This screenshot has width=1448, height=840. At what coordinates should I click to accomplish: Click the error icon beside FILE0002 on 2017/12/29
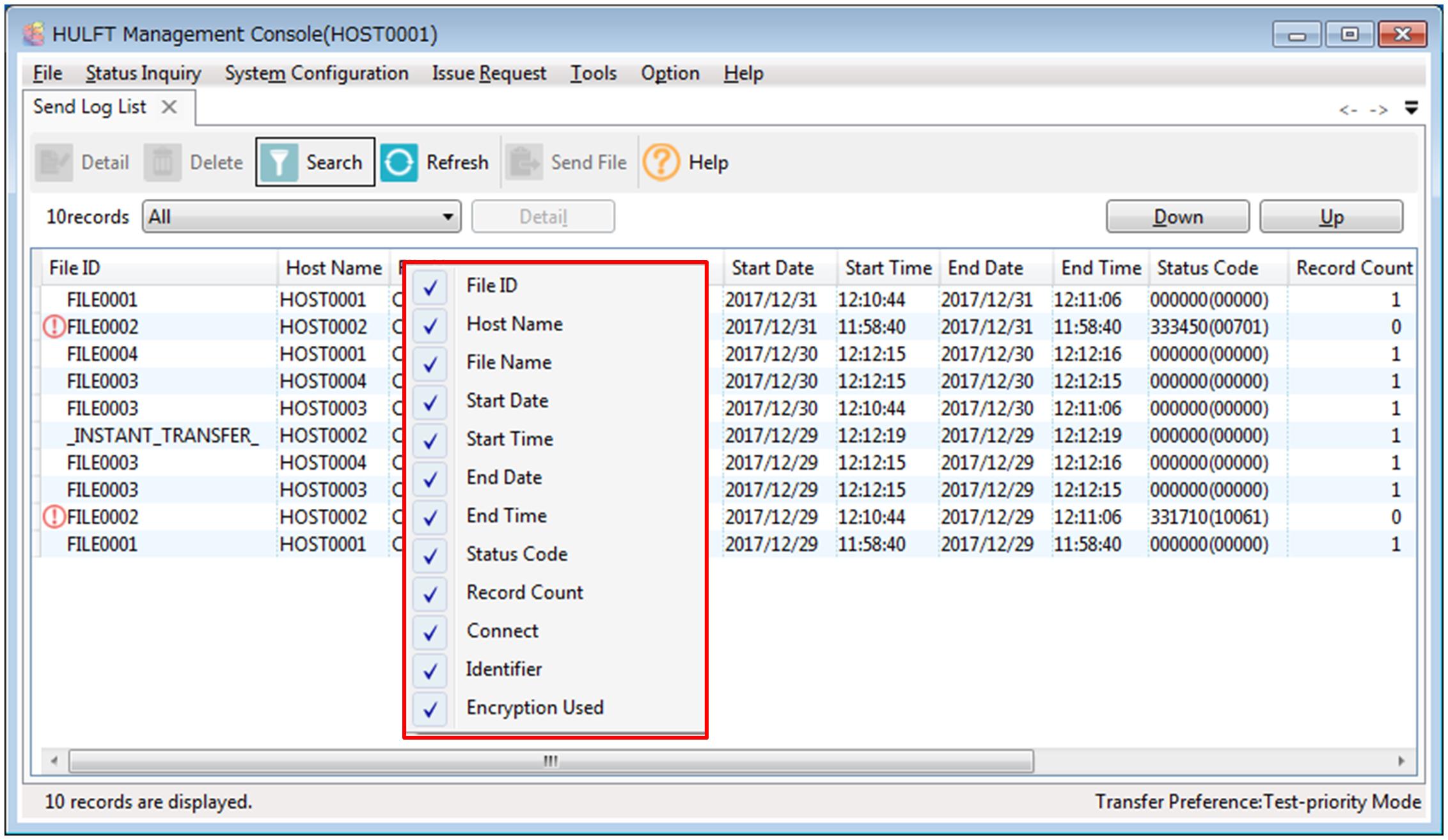[x=54, y=517]
